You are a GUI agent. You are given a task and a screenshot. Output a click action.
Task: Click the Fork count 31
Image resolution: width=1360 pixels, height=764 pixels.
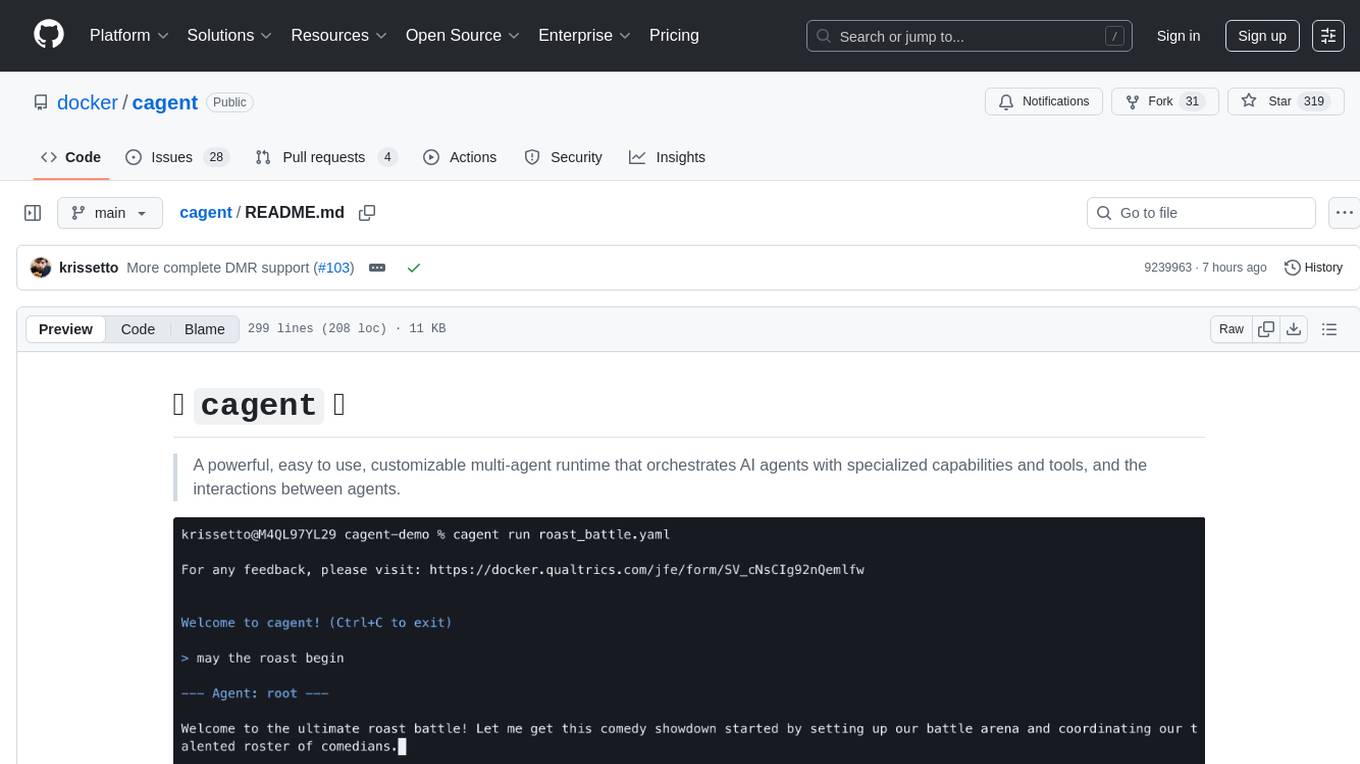(x=1191, y=101)
